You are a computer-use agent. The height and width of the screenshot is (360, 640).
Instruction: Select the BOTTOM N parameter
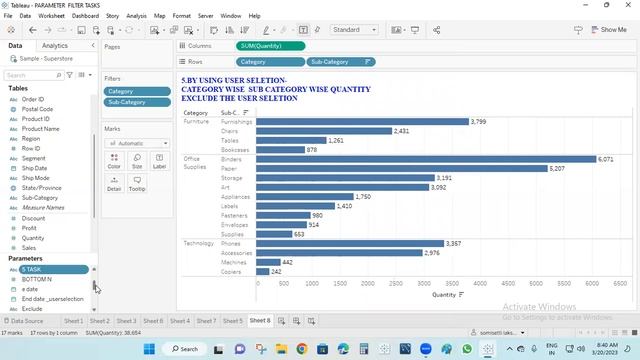point(36,280)
